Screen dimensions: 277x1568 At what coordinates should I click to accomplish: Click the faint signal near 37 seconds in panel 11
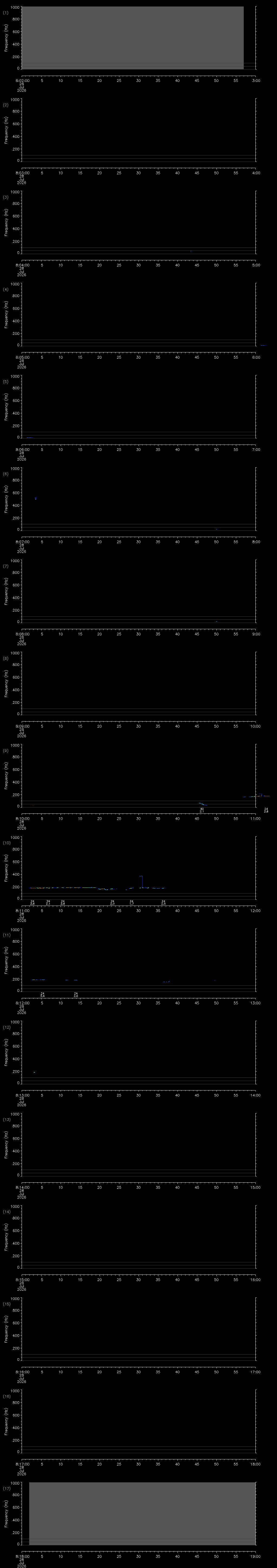click(x=166, y=982)
